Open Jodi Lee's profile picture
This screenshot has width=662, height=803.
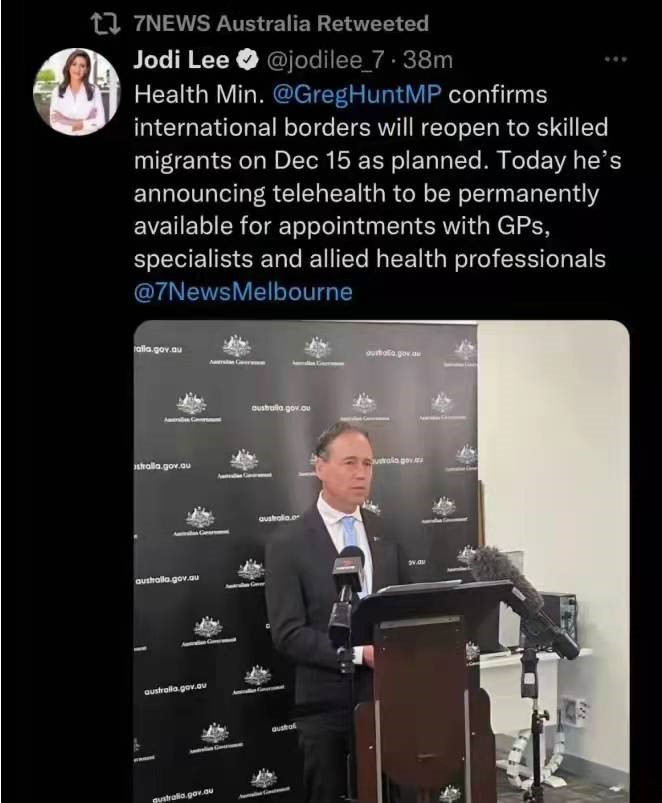[x=77, y=91]
